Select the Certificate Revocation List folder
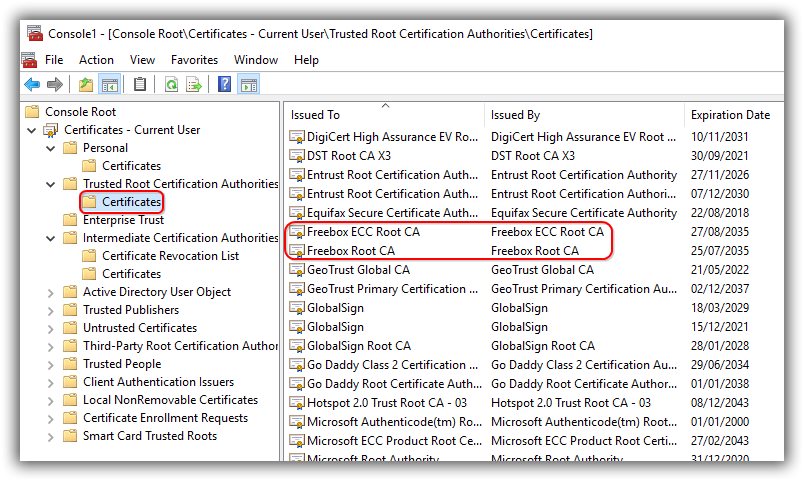This screenshot has width=804, height=481. click(170, 256)
